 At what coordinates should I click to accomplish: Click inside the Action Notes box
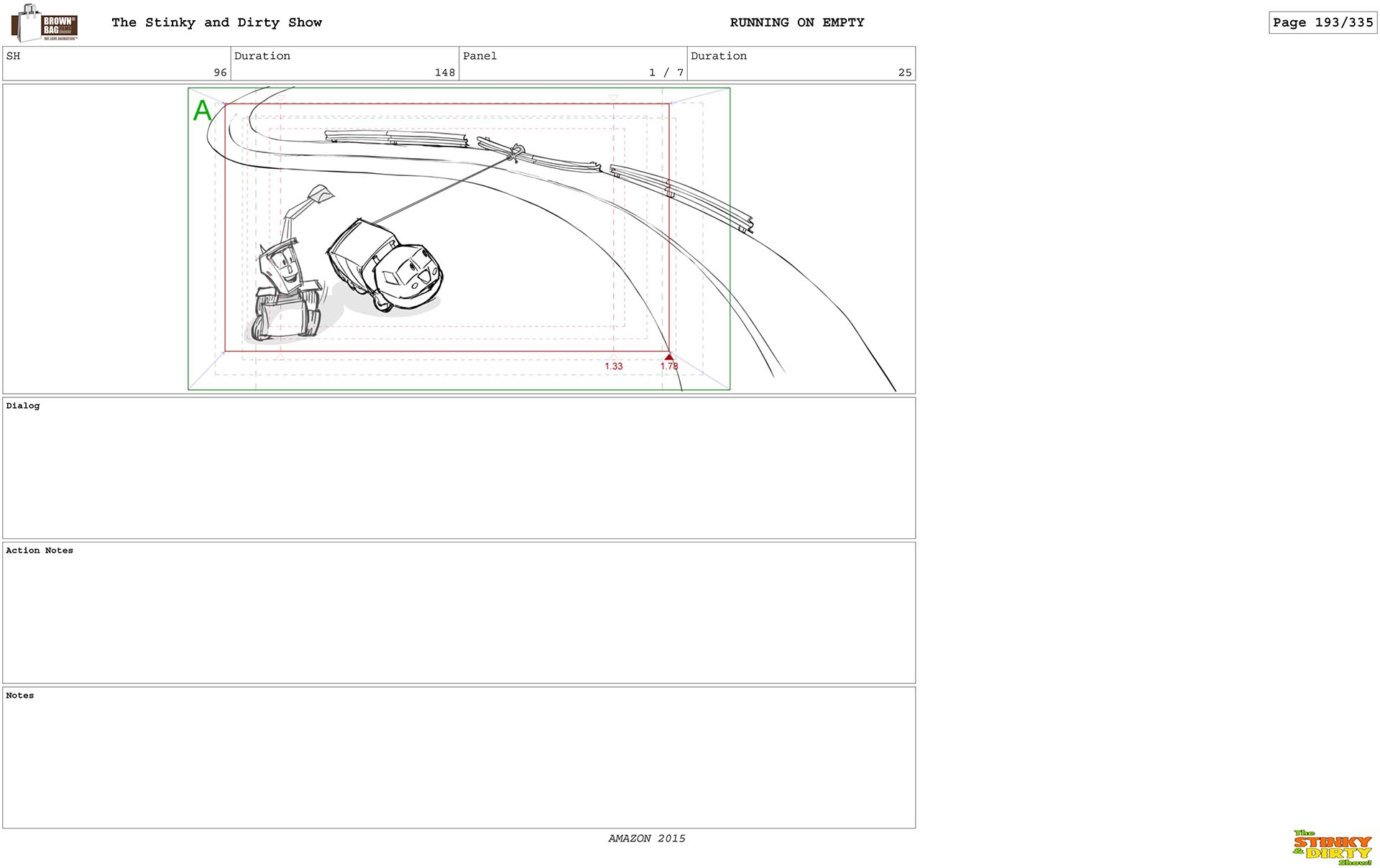(x=459, y=613)
